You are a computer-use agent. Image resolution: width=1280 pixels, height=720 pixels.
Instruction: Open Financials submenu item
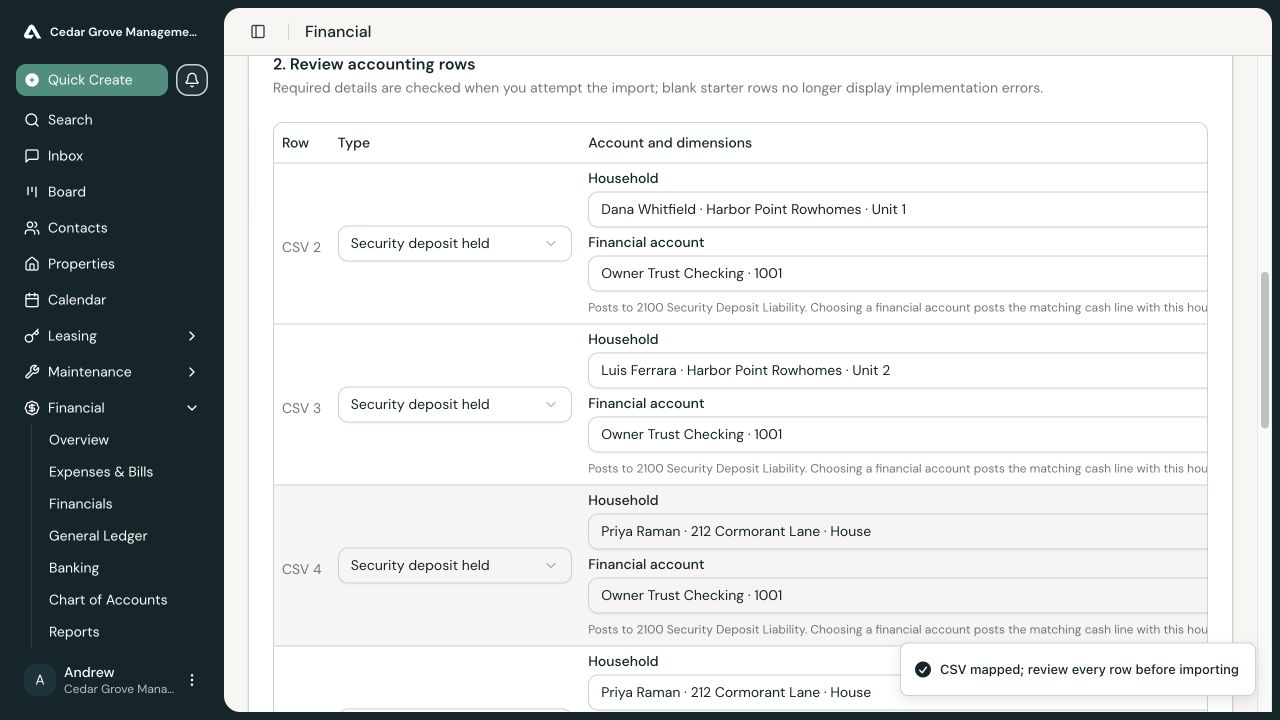pyautogui.click(x=81, y=504)
